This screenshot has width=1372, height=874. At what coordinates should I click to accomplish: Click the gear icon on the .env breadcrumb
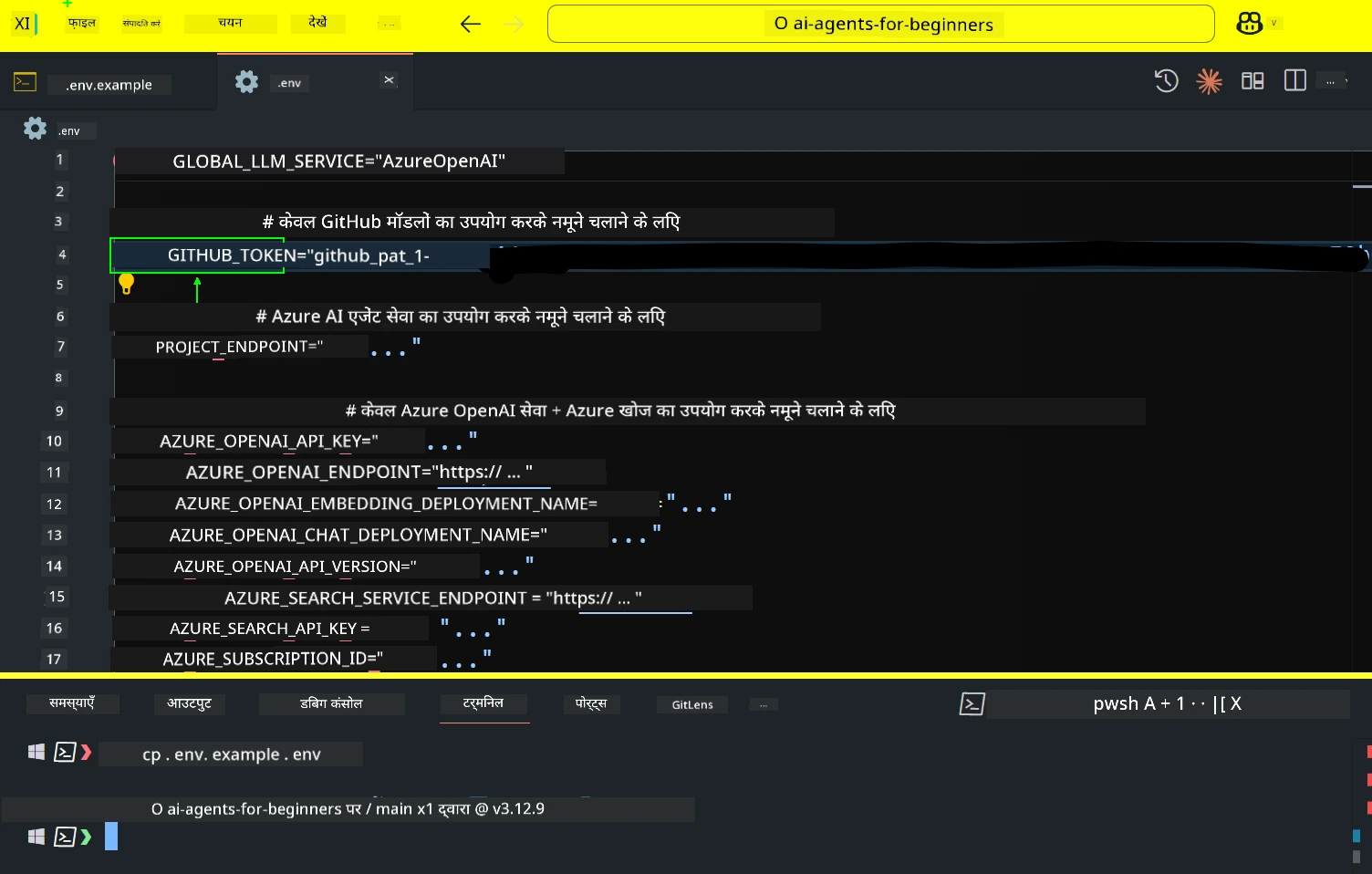(x=35, y=129)
